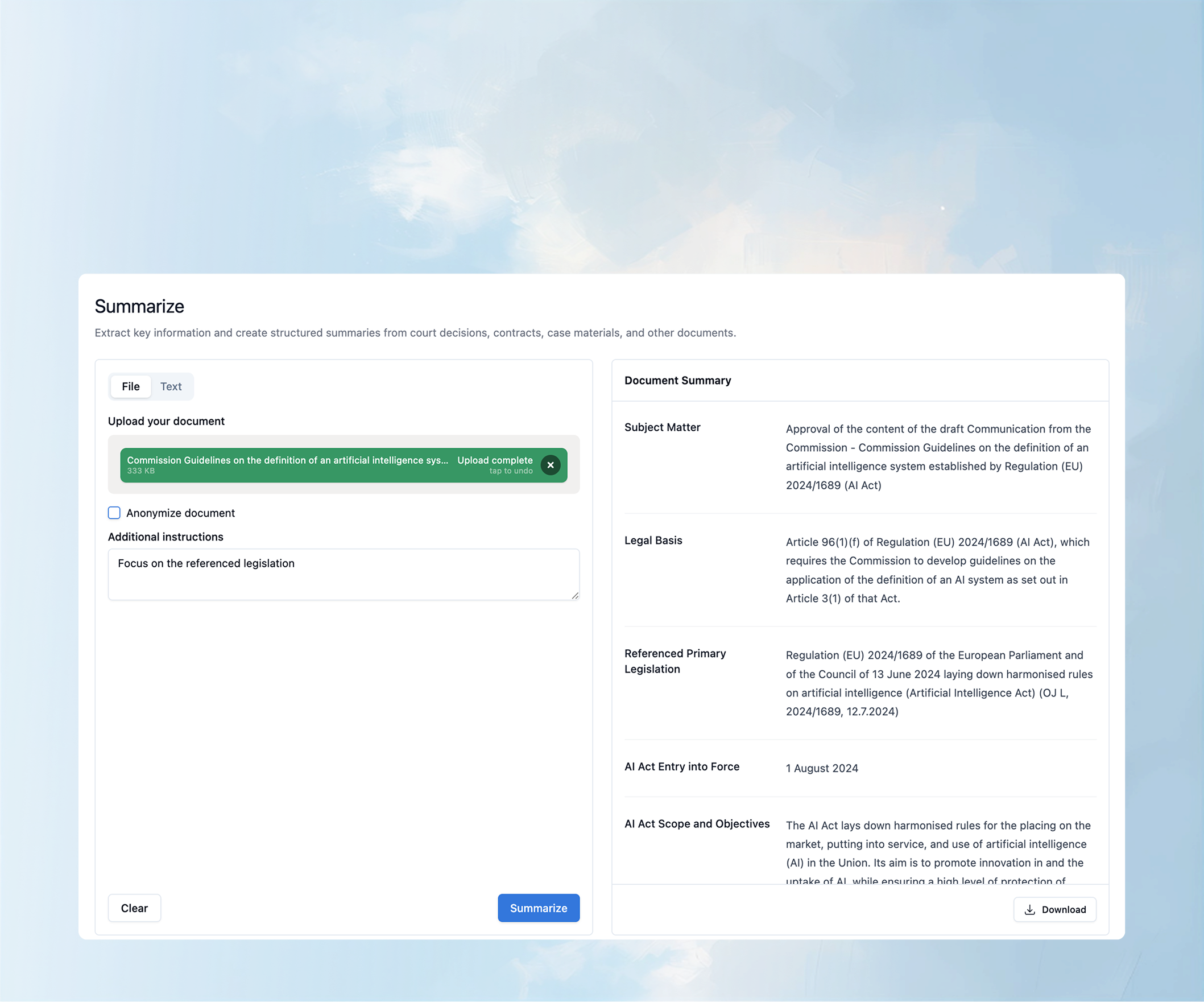Click the uploaded Commission Guidelines file name

click(x=287, y=460)
